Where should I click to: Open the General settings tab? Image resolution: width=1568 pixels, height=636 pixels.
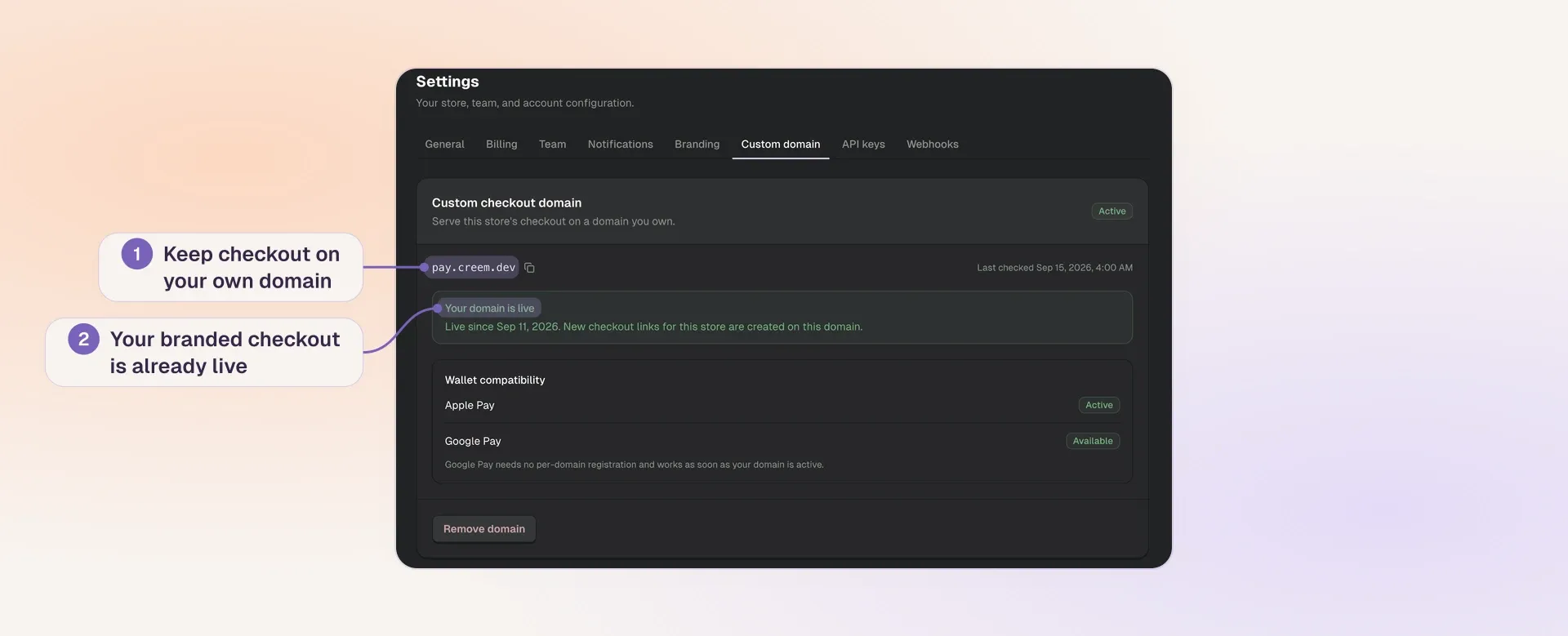click(444, 145)
